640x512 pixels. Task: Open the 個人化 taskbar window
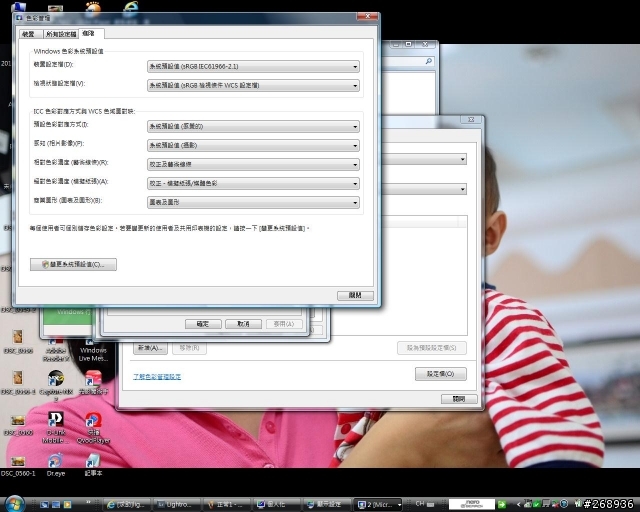[276, 505]
